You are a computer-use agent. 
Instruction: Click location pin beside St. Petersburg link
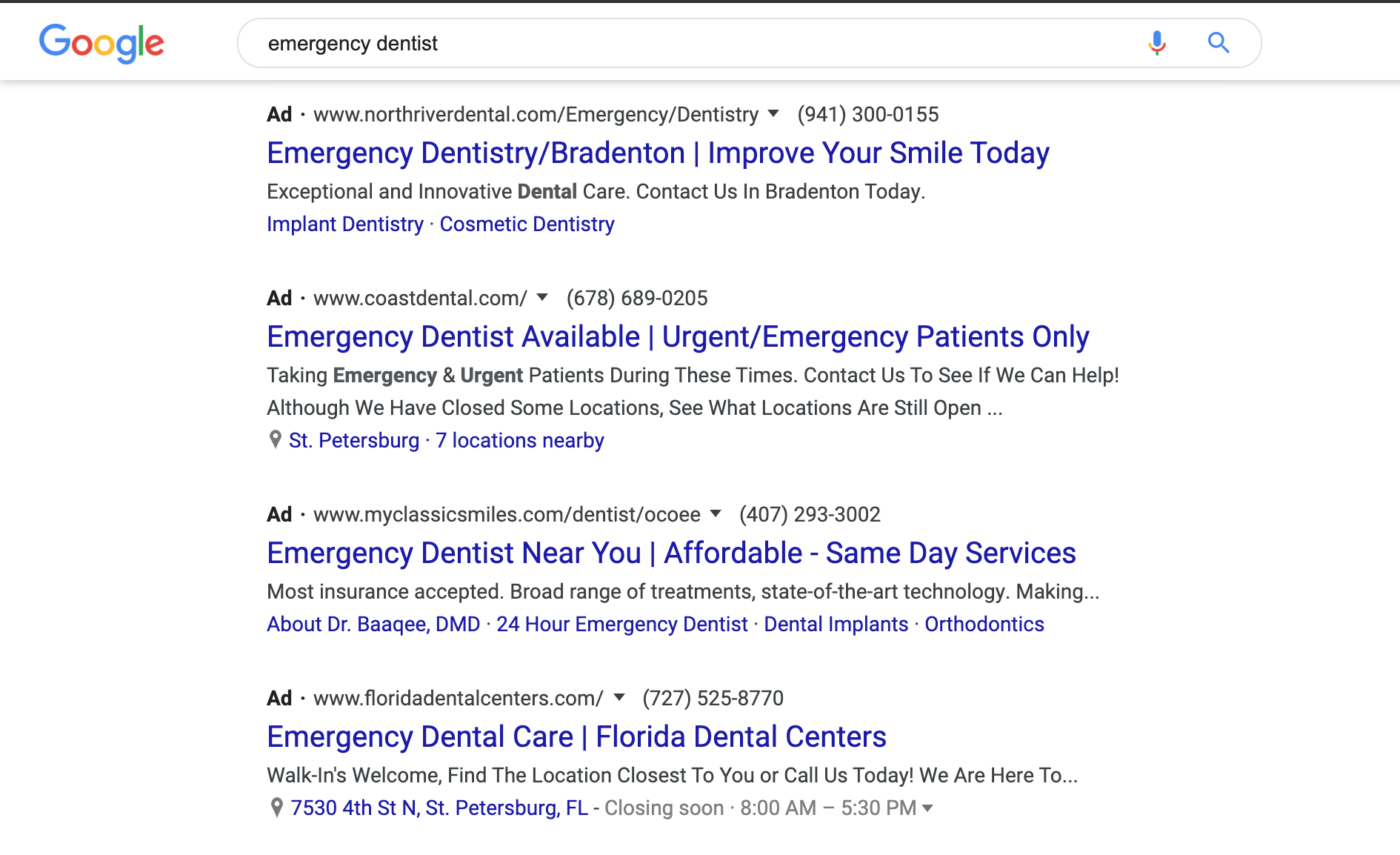pyautogui.click(x=275, y=440)
